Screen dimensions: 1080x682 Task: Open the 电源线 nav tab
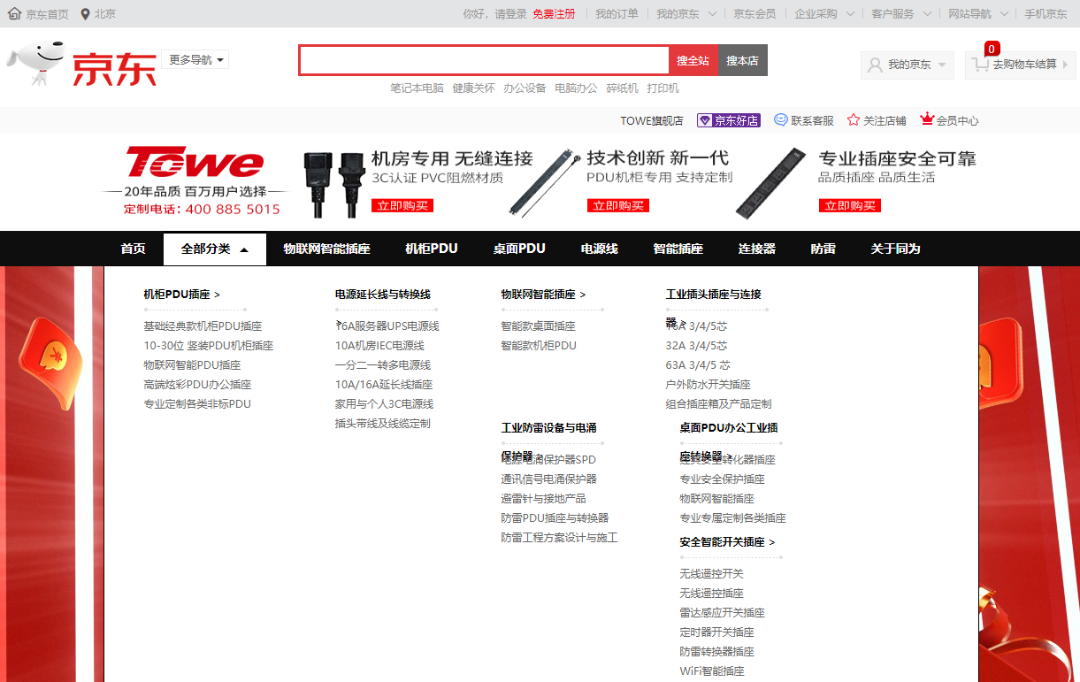point(599,249)
